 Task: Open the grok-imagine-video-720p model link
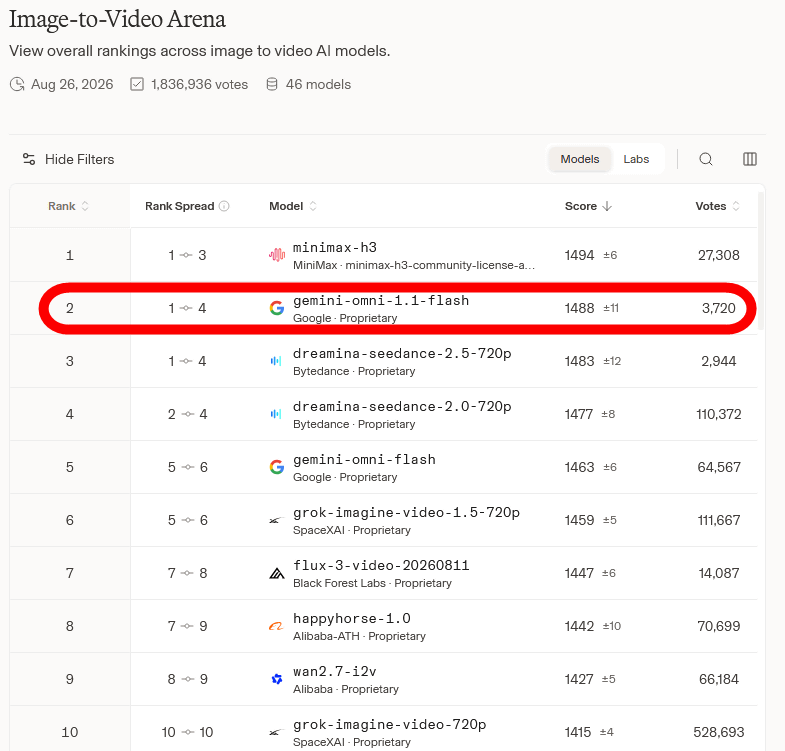pyautogui.click(x=389, y=724)
